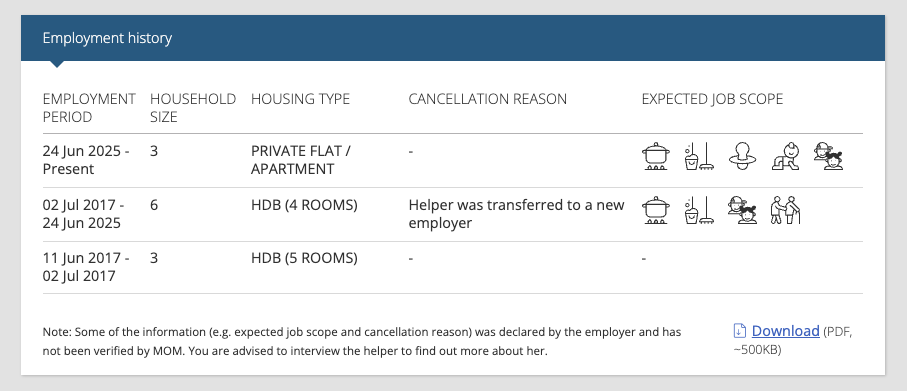Image resolution: width=907 pixels, height=391 pixels.
Task: Click the elderly care icon
Action: pyautogui.click(x=786, y=211)
